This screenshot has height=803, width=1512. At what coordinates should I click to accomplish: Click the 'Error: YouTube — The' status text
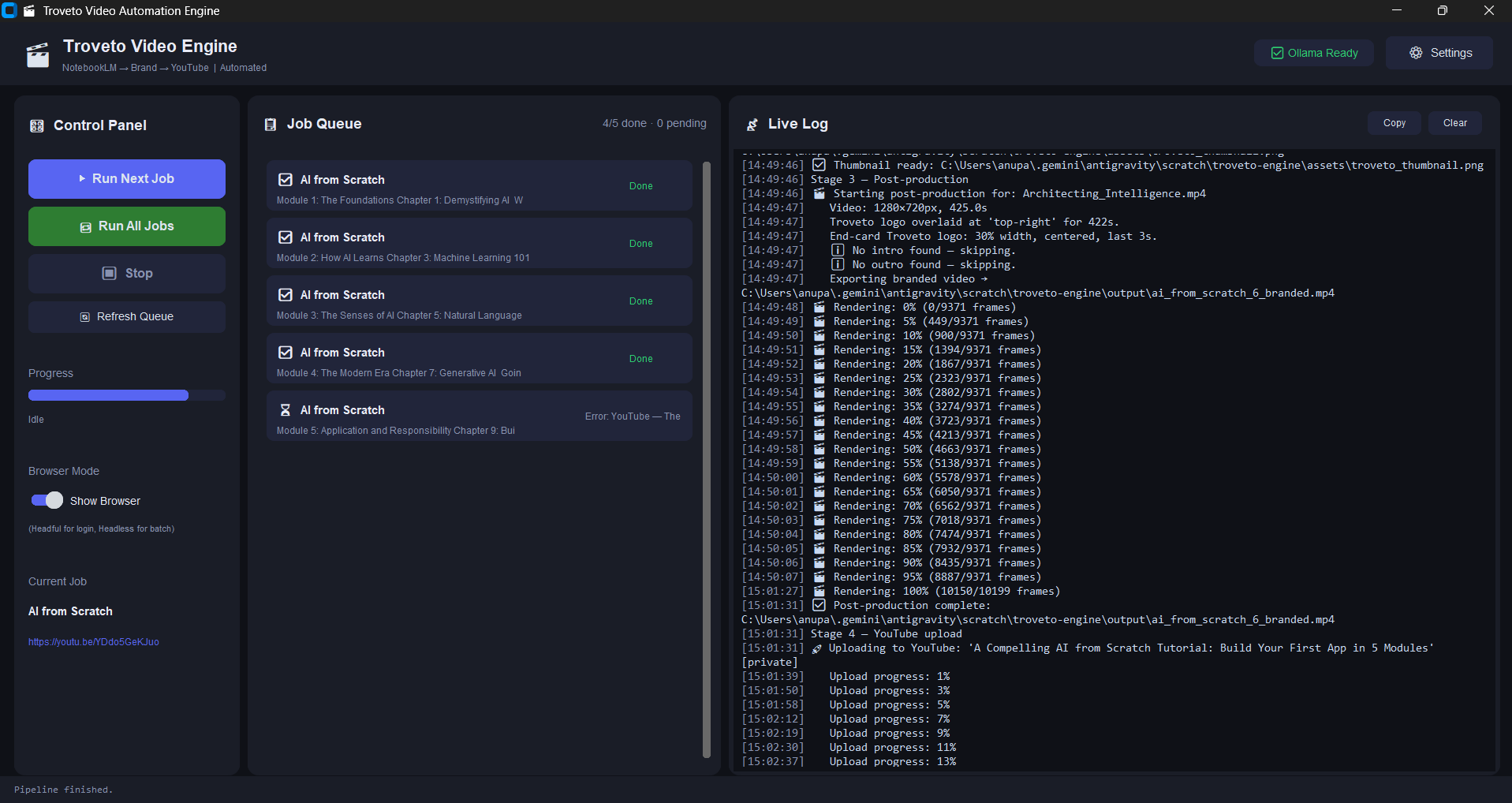[x=633, y=416]
